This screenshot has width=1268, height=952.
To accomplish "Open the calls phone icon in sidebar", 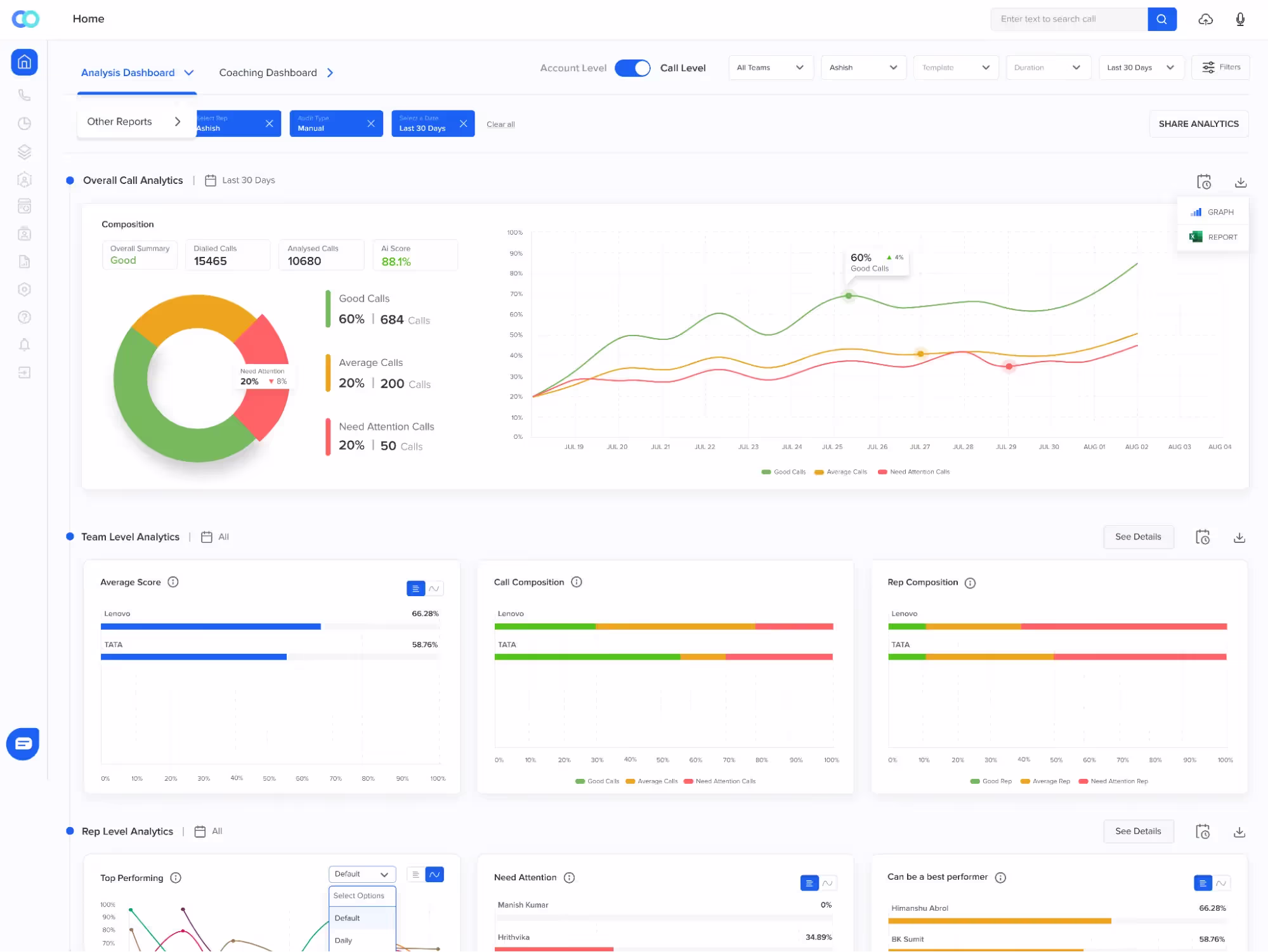I will 24,95.
